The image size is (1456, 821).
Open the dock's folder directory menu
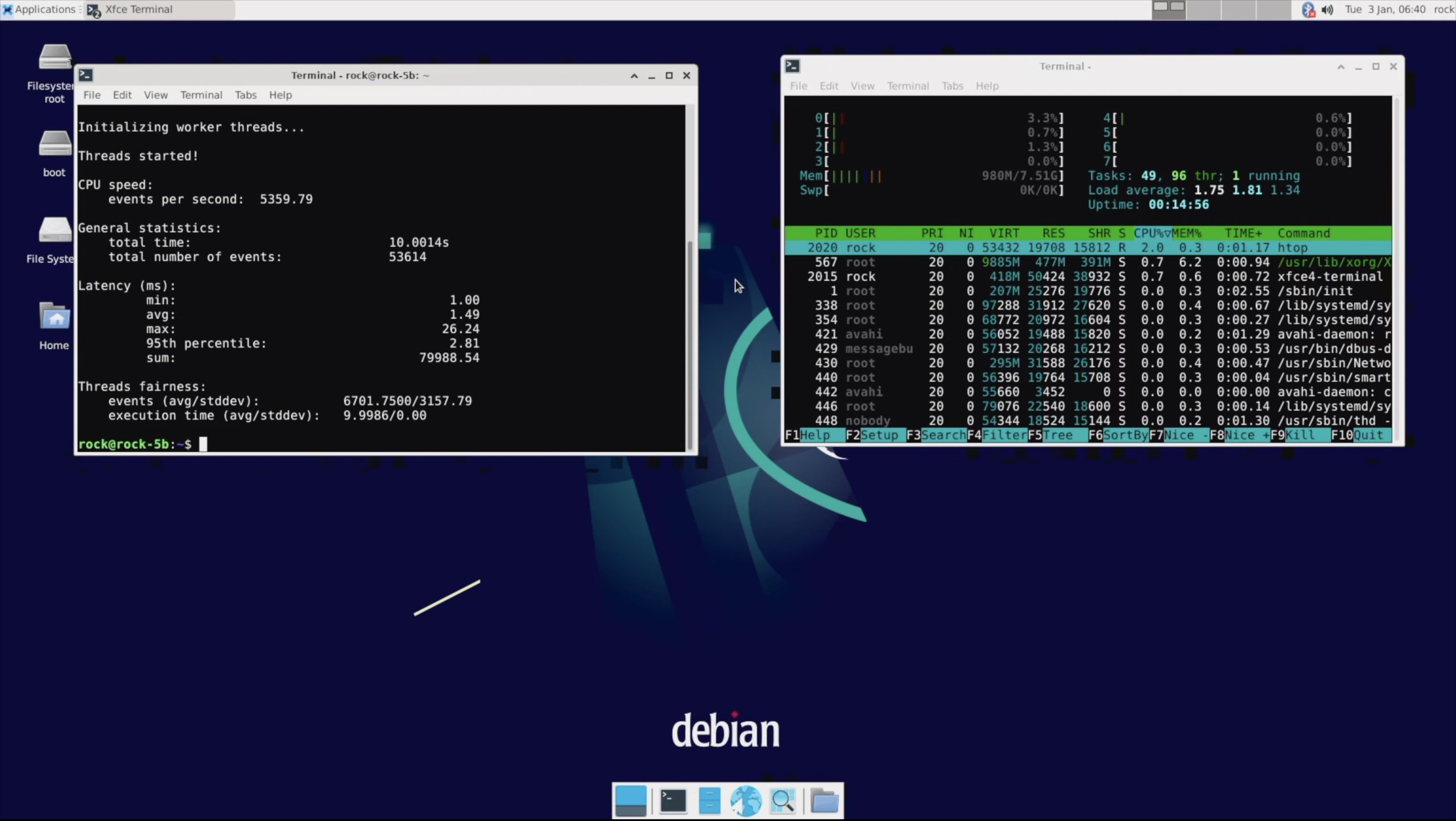pyautogui.click(x=824, y=801)
